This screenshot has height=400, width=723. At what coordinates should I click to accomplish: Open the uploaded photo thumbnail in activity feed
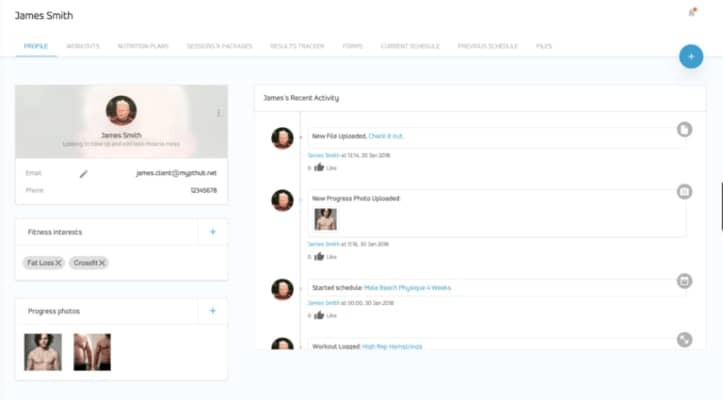(x=326, y=219)
